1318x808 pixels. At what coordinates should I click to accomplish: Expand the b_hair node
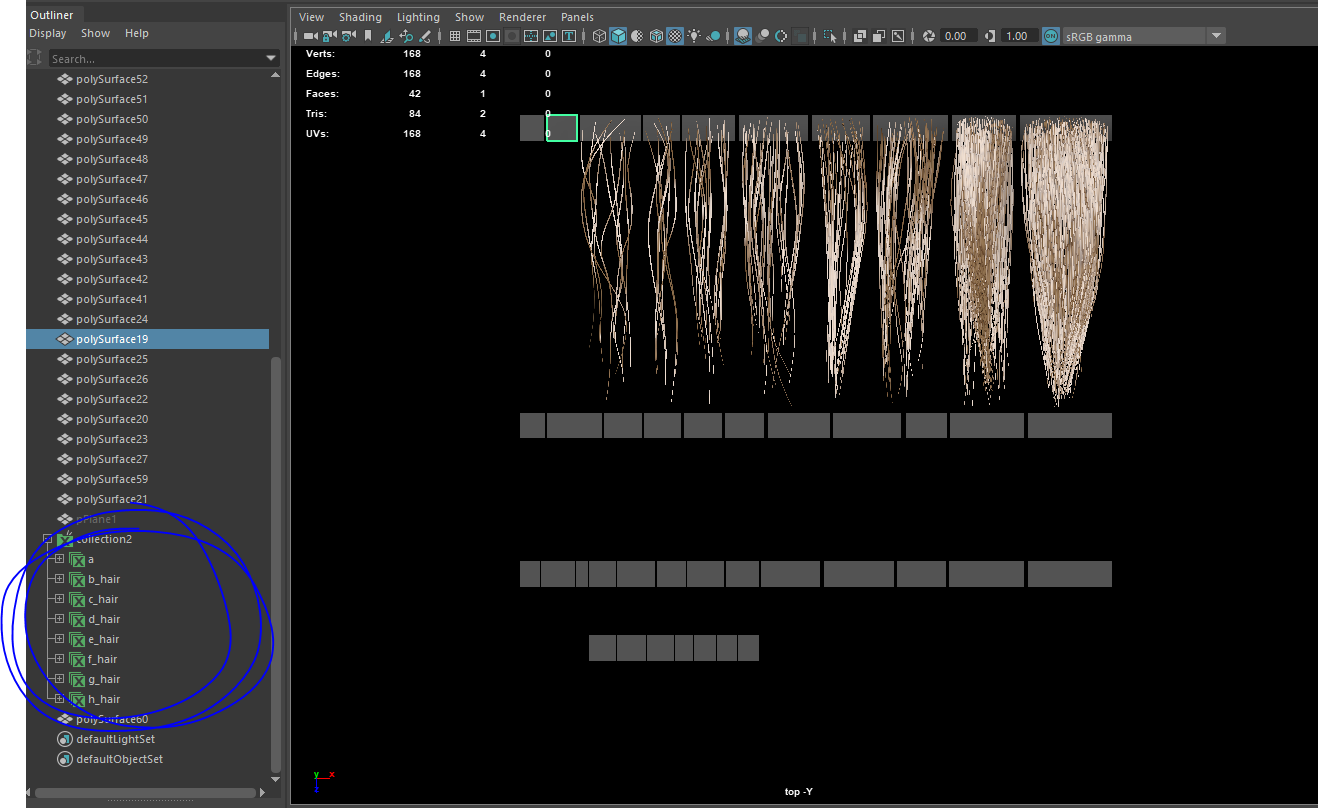[59, 579]
